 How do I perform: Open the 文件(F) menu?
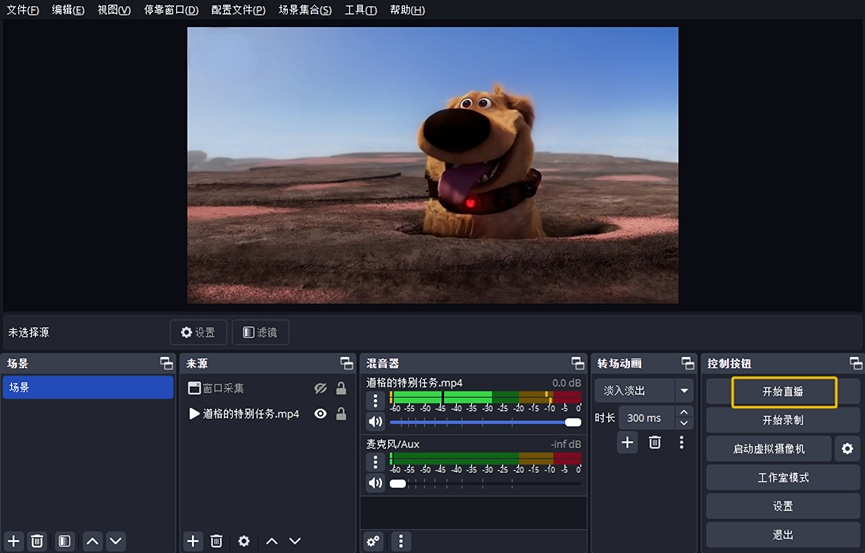[22, 10]
